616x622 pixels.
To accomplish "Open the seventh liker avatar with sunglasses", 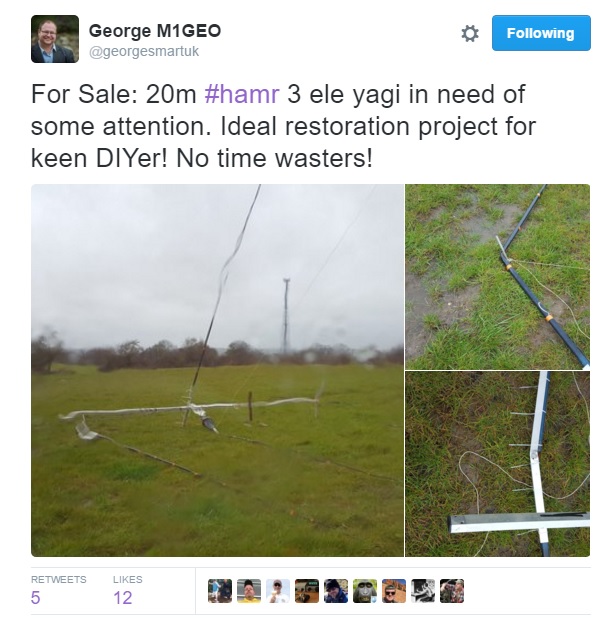I will tap(394, 591).
